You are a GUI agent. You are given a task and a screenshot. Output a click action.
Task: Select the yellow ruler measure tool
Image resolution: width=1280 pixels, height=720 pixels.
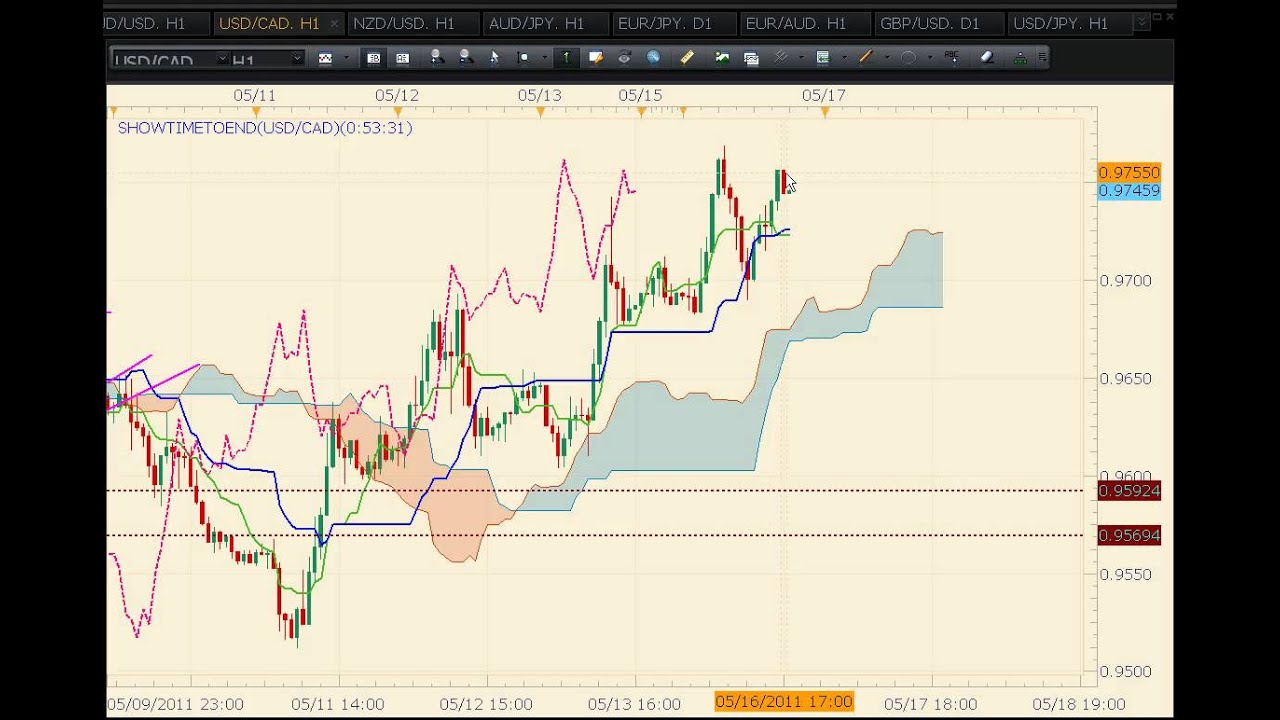pos(687,58)
